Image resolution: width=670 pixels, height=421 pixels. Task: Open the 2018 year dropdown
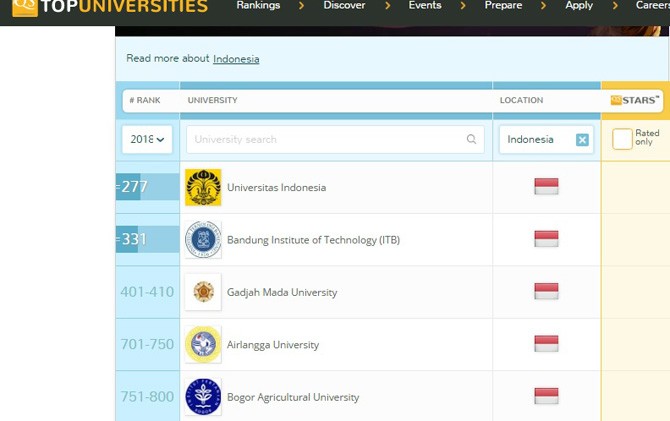tap(147, 139)
